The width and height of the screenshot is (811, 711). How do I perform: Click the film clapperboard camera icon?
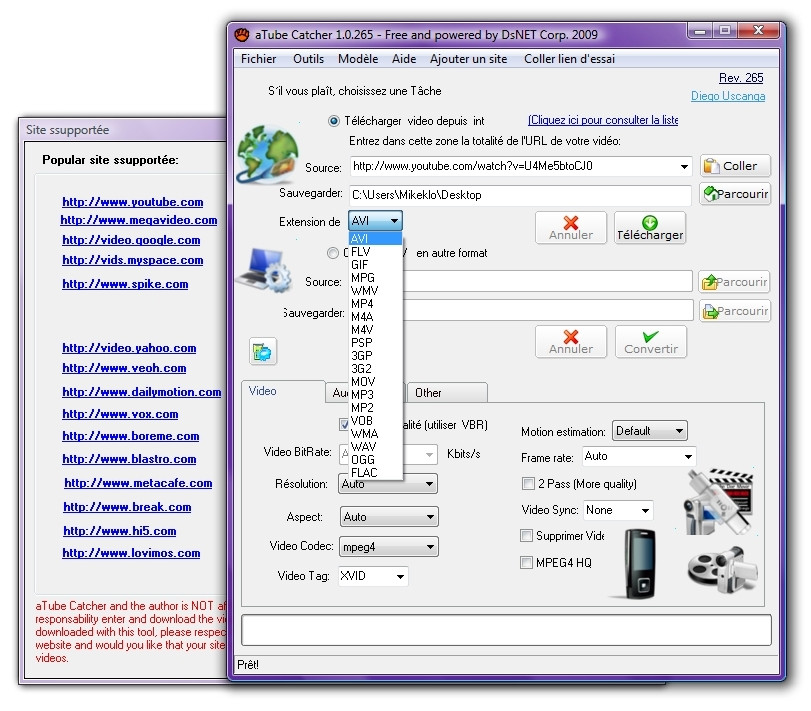[x=717, y=500]
